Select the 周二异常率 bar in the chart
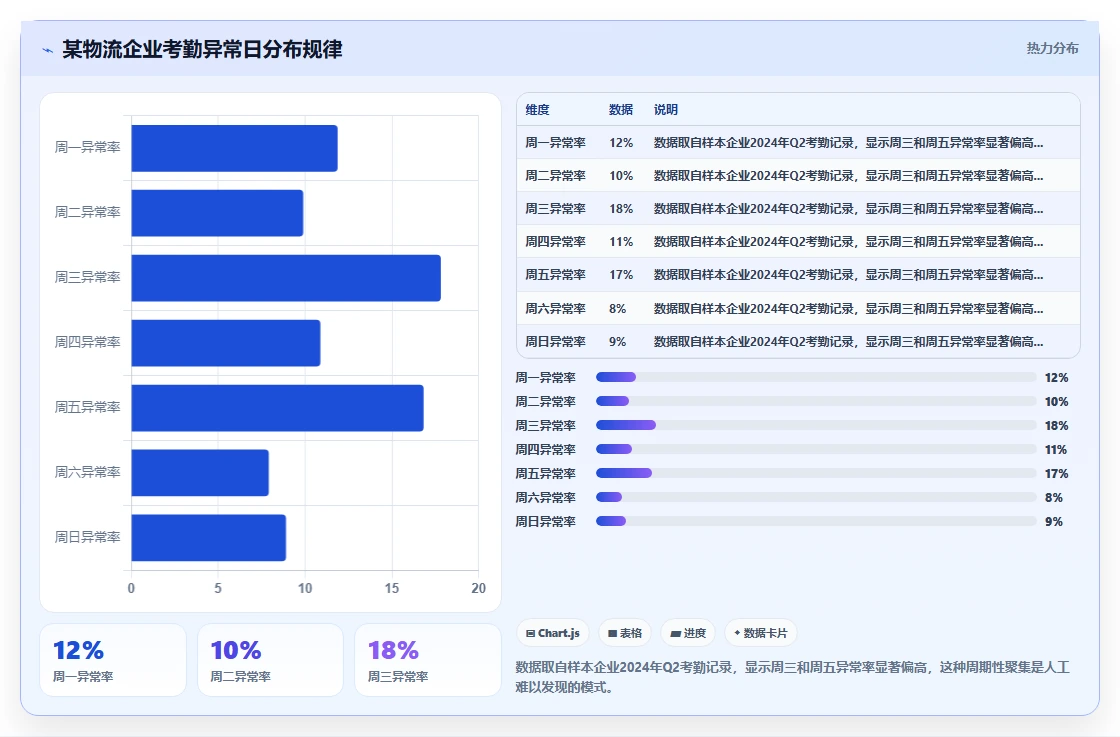This screenshot has width=1120, height=737. pyautogui.click(x=217, y=213)
